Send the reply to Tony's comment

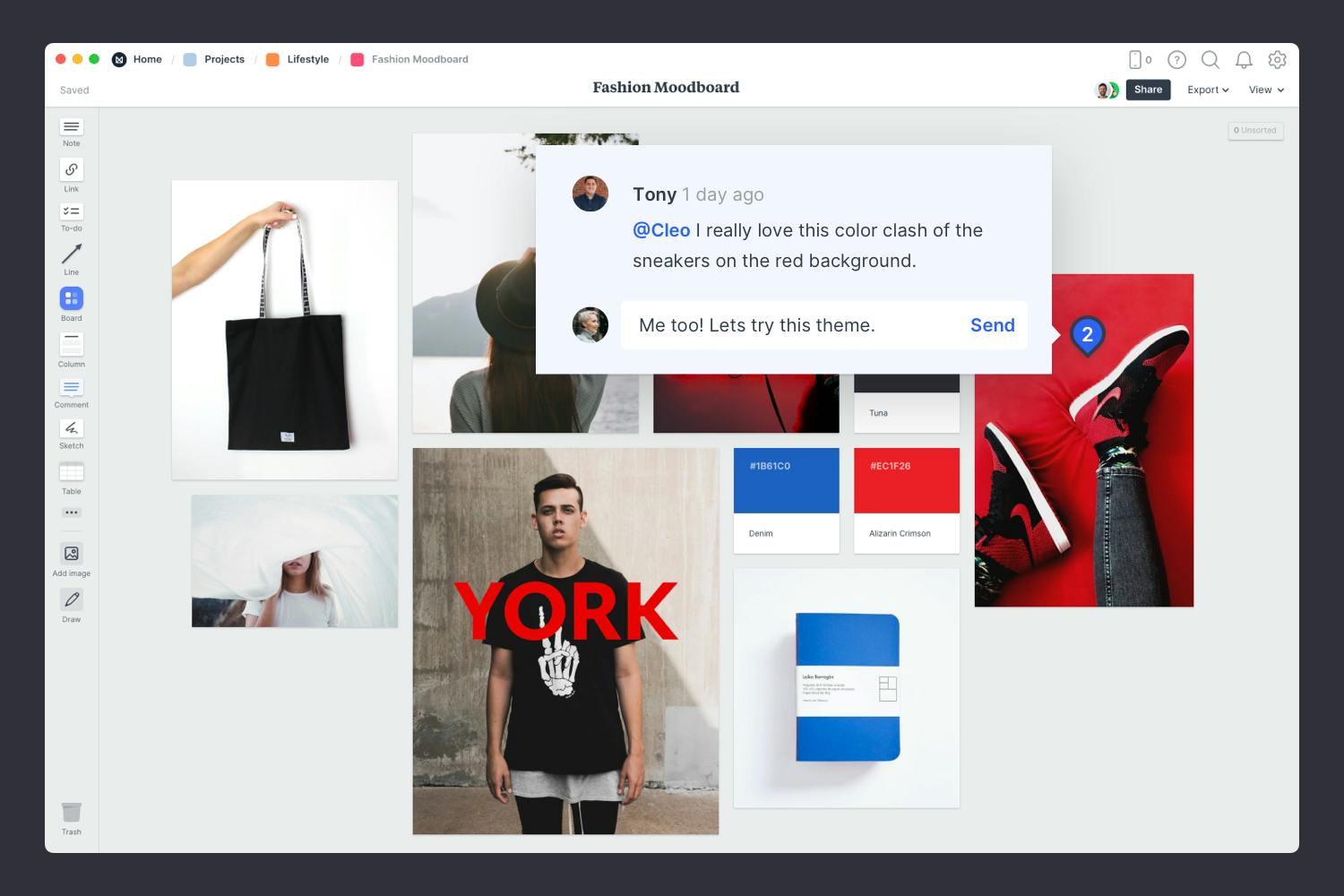[992, 325]
